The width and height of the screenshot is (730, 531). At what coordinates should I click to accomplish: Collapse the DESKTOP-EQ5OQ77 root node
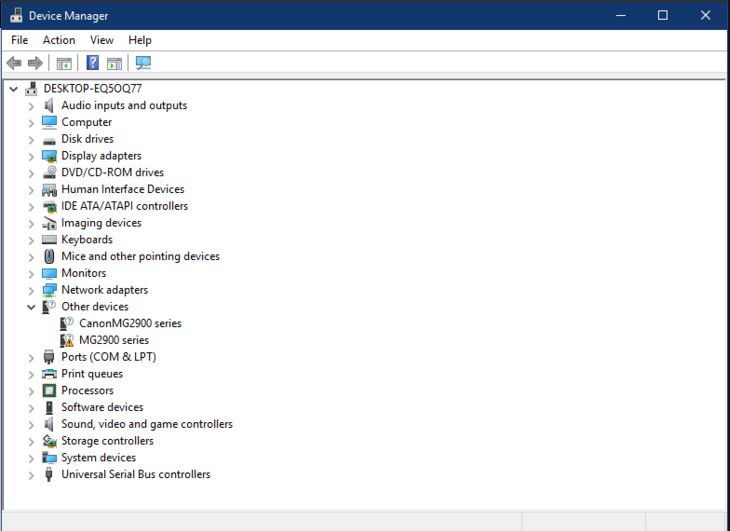[13, 89]
